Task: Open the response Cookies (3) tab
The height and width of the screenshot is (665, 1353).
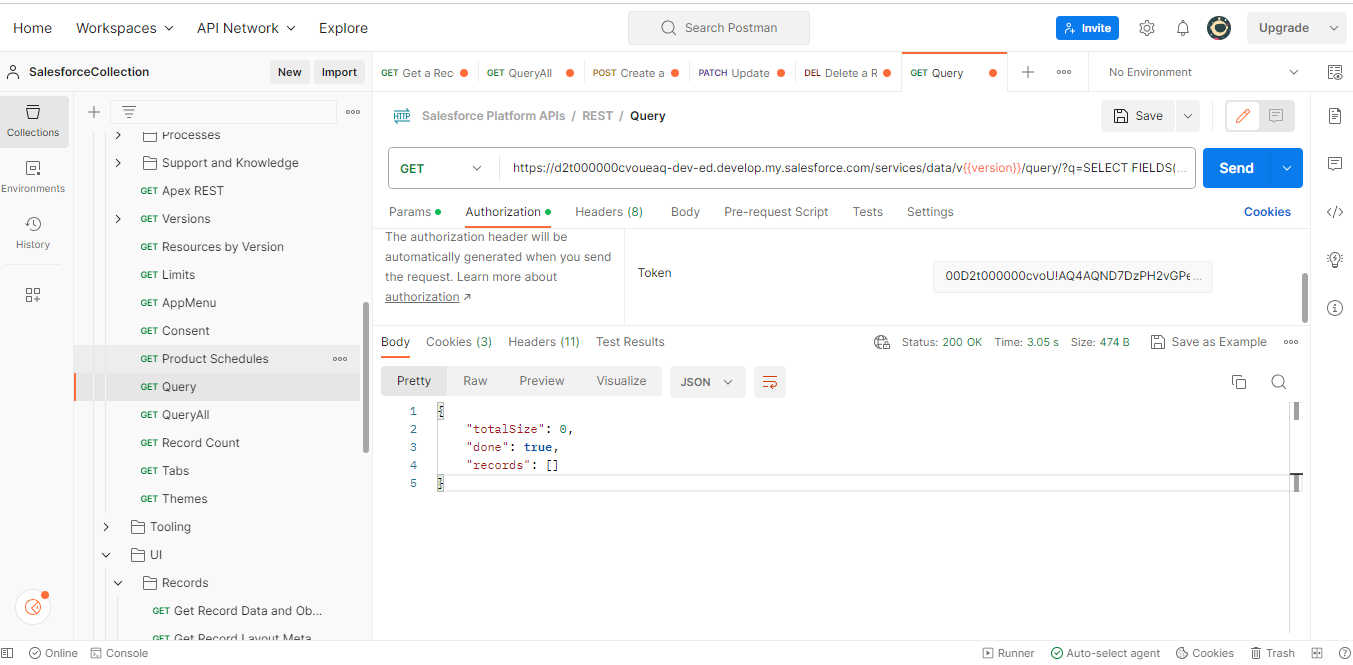Action: (x=459, y=342)
